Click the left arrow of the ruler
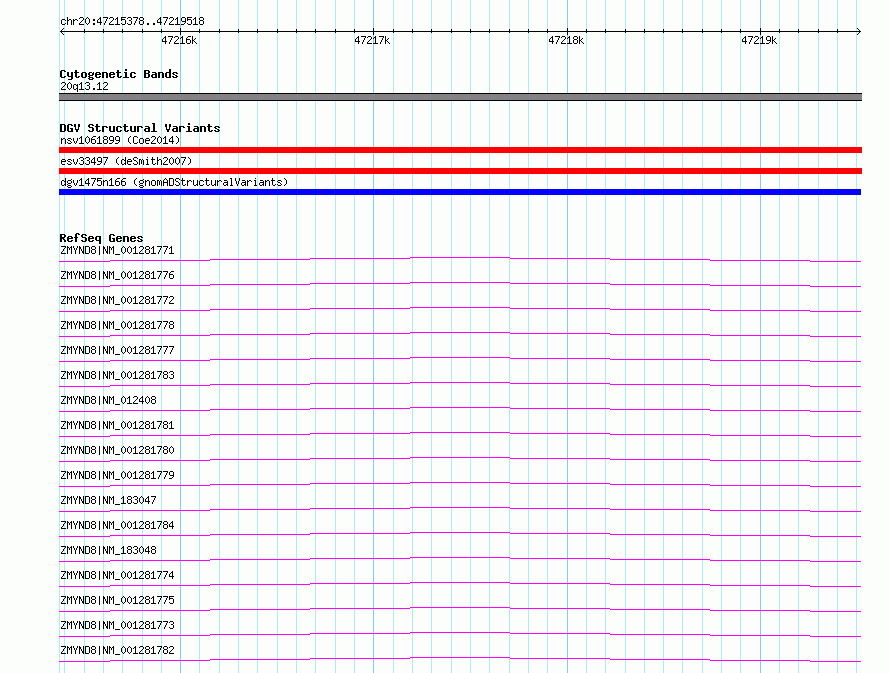Screen dimensions: 890x673 (62, 31)
